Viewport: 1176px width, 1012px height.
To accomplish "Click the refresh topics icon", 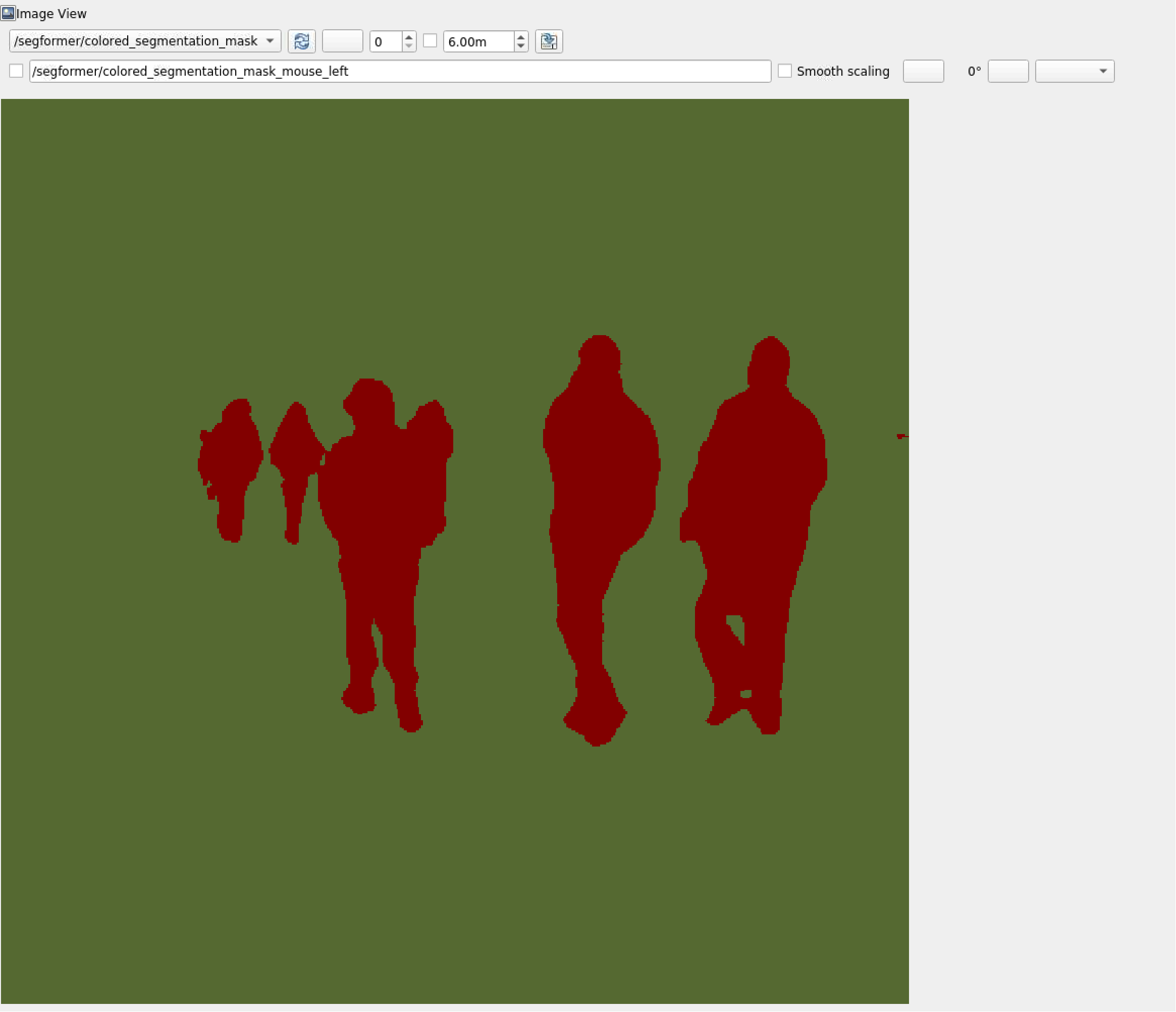I will click(x=301, y=41).
